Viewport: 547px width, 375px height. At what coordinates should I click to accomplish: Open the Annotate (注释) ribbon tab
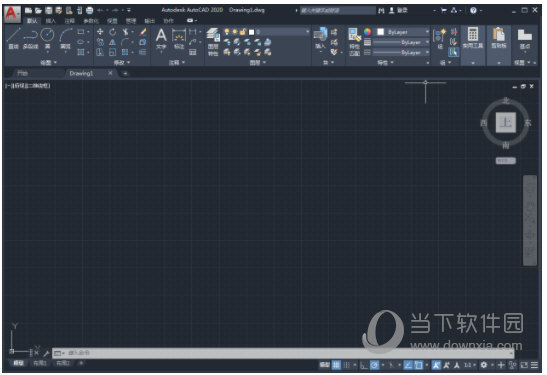[x=69, y=21]
